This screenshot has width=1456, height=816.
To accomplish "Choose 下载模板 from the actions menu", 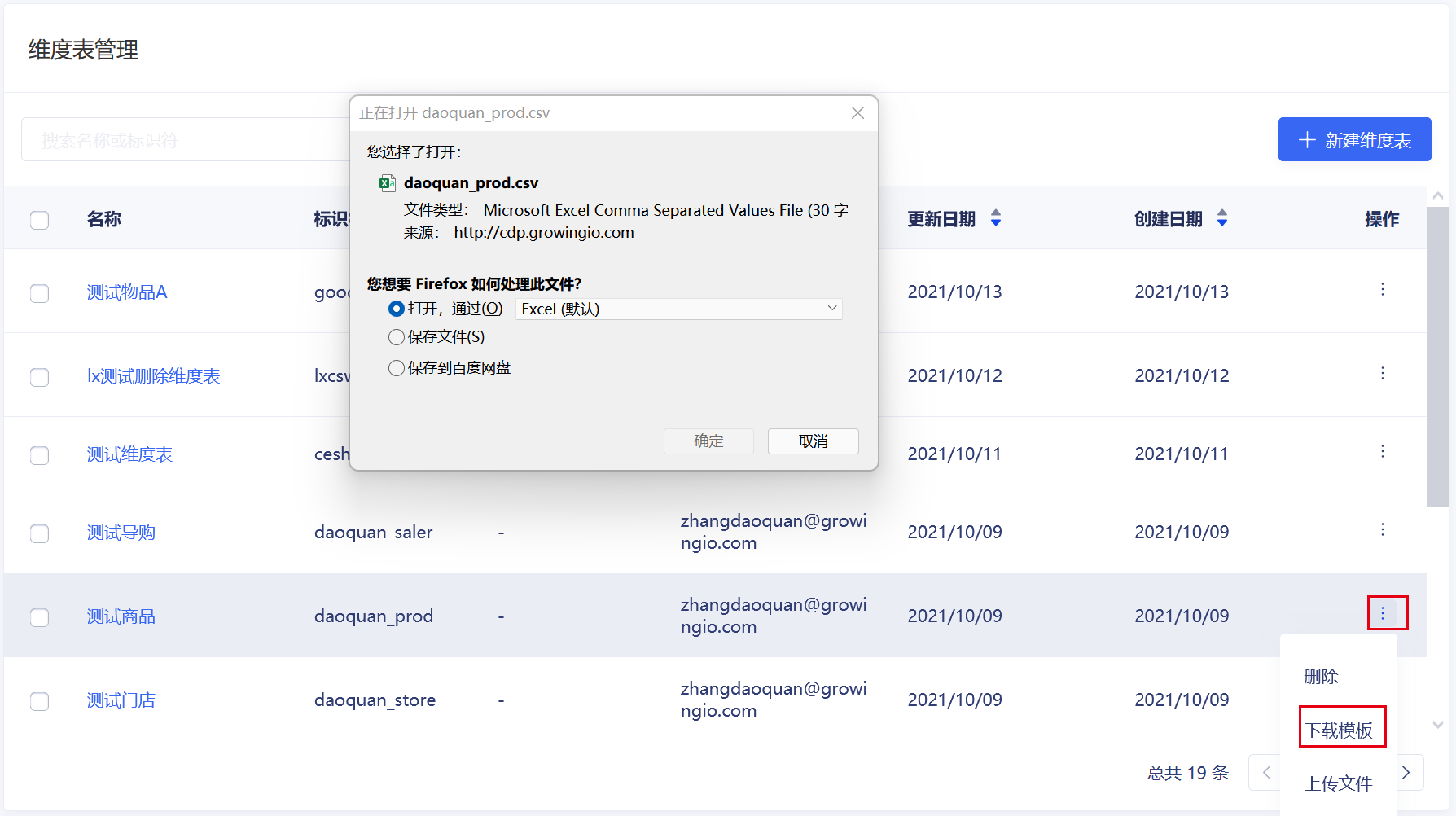I will point(1339,730).
